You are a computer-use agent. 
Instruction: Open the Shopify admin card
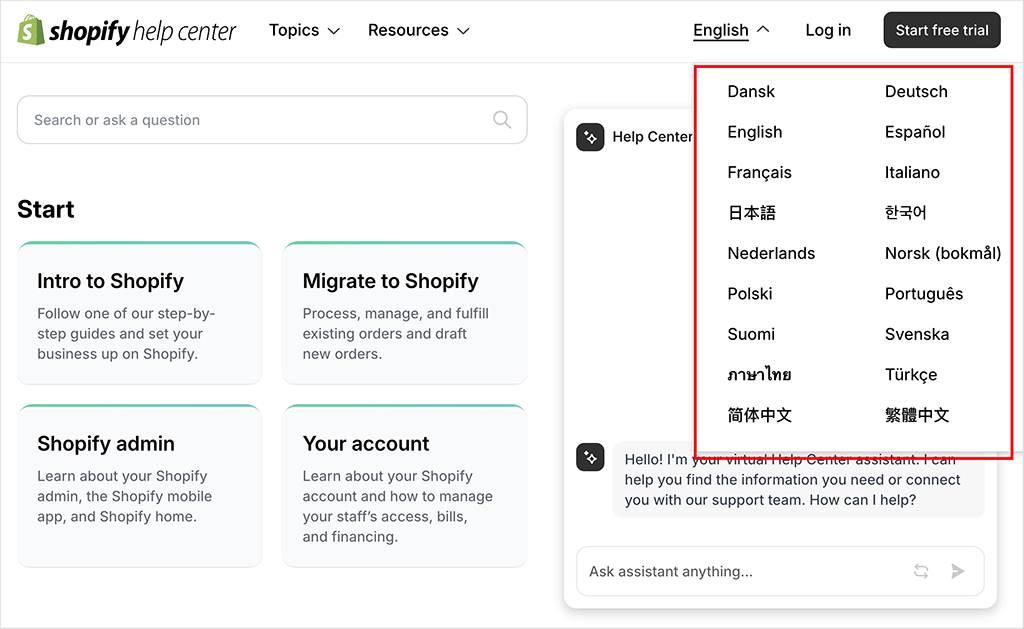[140, 485]
